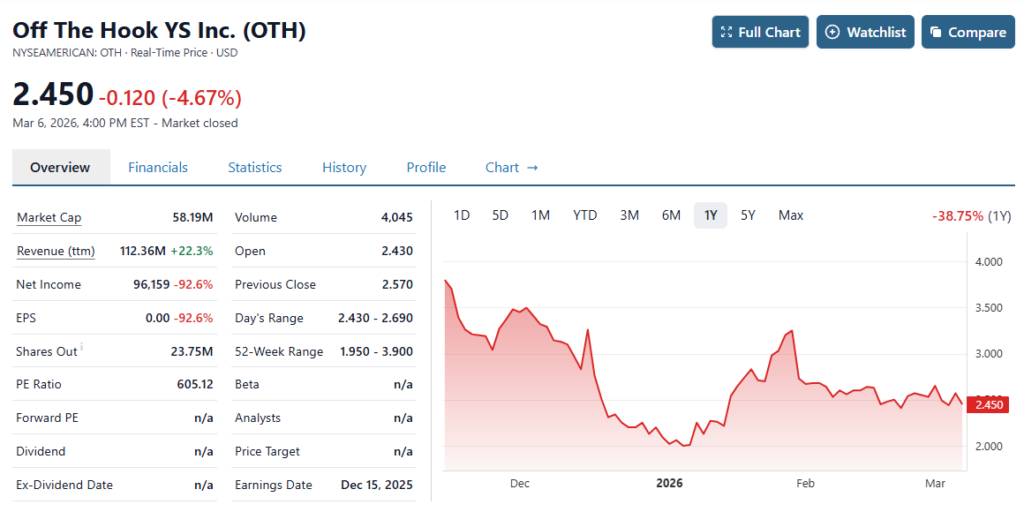The image size is (1024, 512).
Task: Select the 6M chart period
Action: 671,215
